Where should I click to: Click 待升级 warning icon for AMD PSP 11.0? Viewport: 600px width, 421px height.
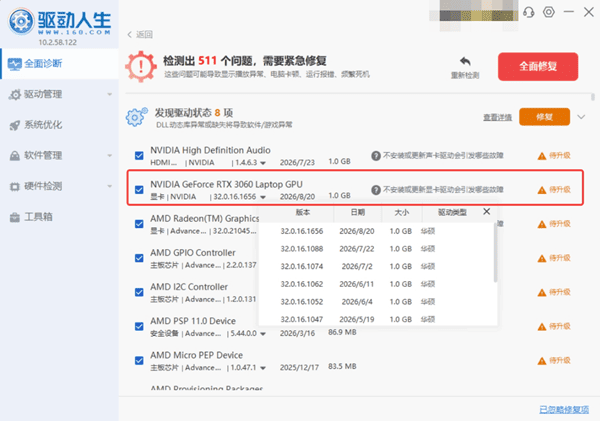[541, 326]
